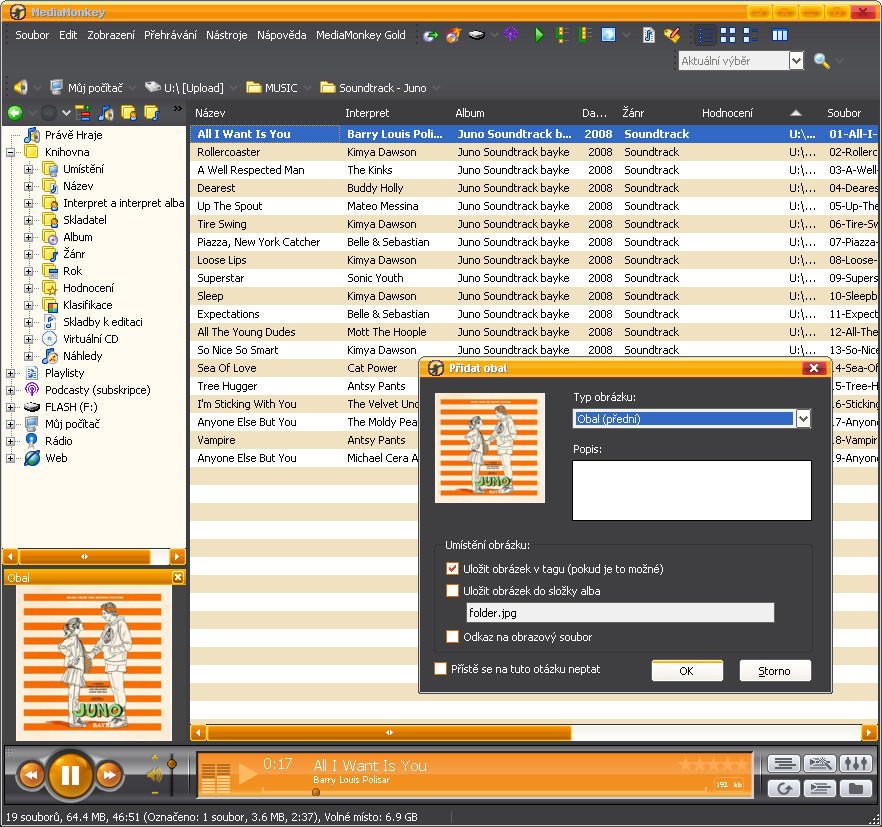Click the Juno cover thumbnail in dialog
Viewport: 882px width, 827px height.
(x=490, y=448)
